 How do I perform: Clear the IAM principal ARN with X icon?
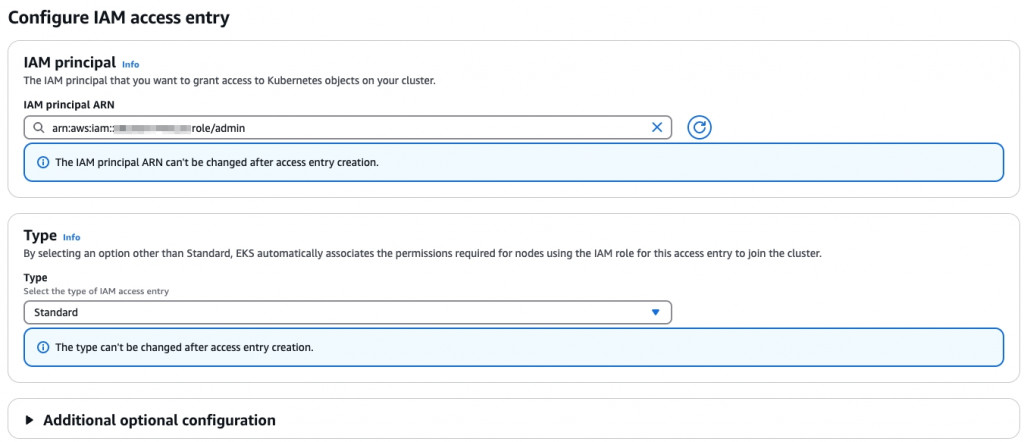[x=657, y=127]
